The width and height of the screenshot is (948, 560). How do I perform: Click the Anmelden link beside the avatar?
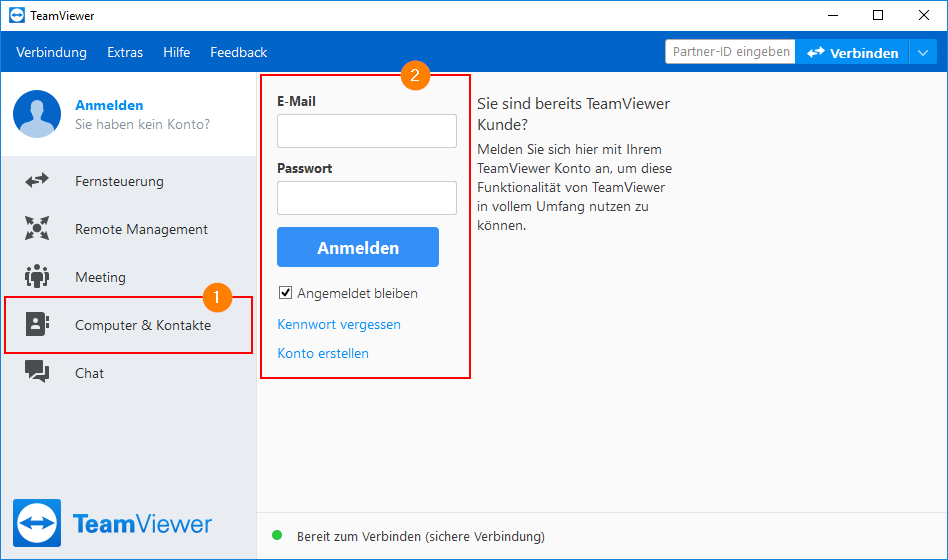coord(109,105)
